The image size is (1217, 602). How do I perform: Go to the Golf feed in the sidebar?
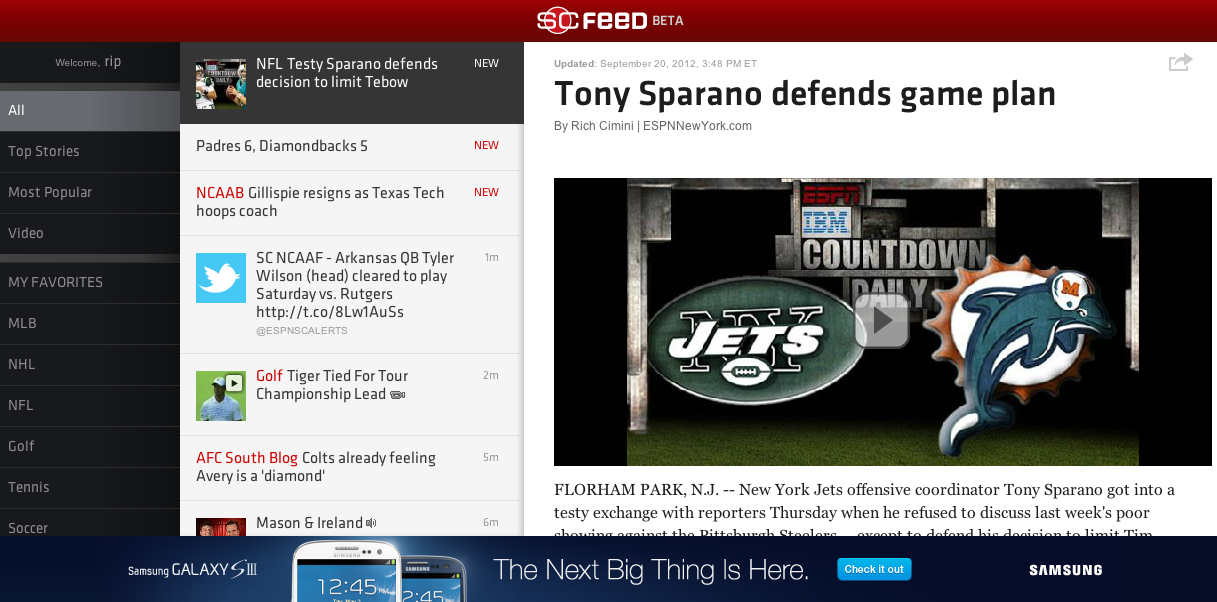(x=90, y=446)
